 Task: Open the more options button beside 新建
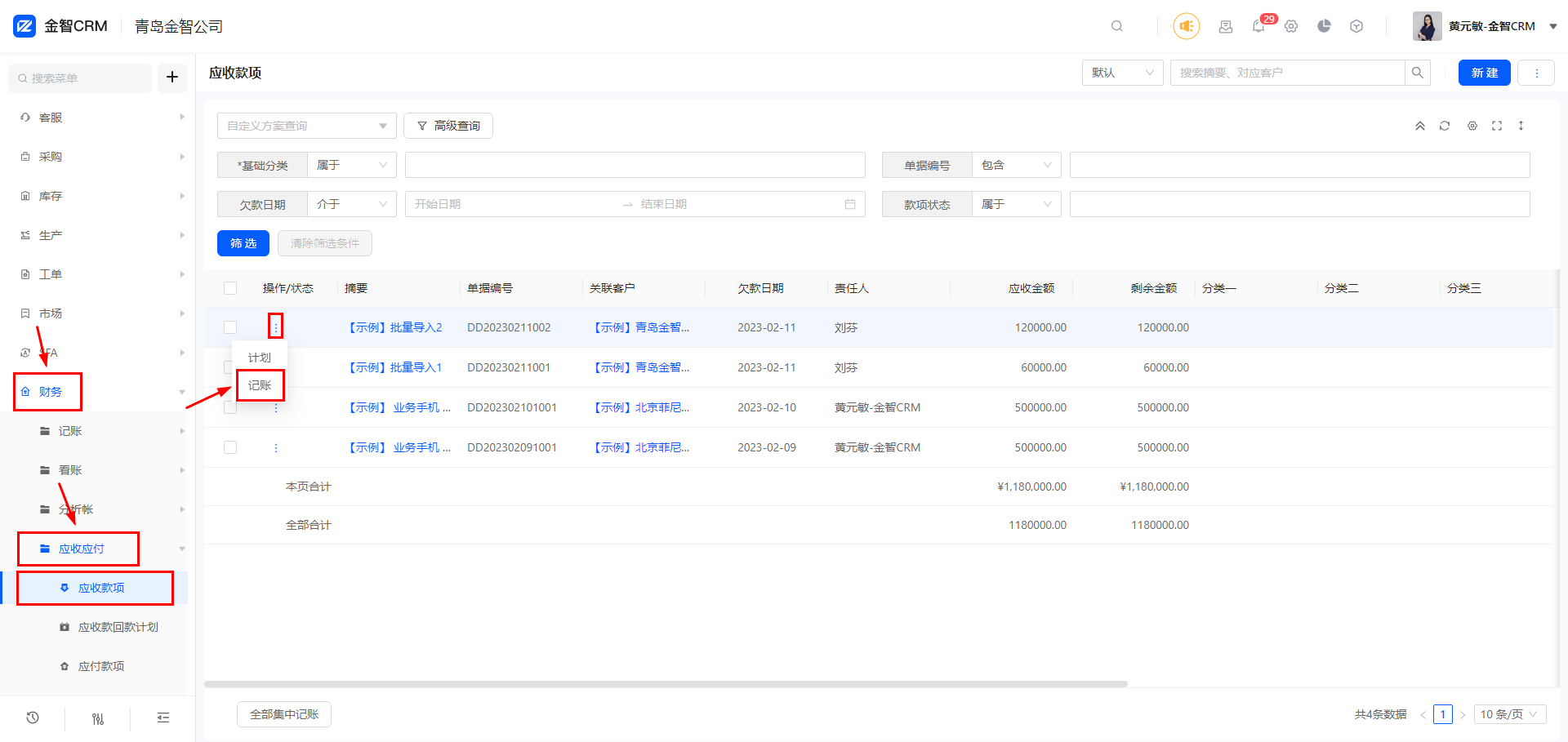tap(1536, 73)
